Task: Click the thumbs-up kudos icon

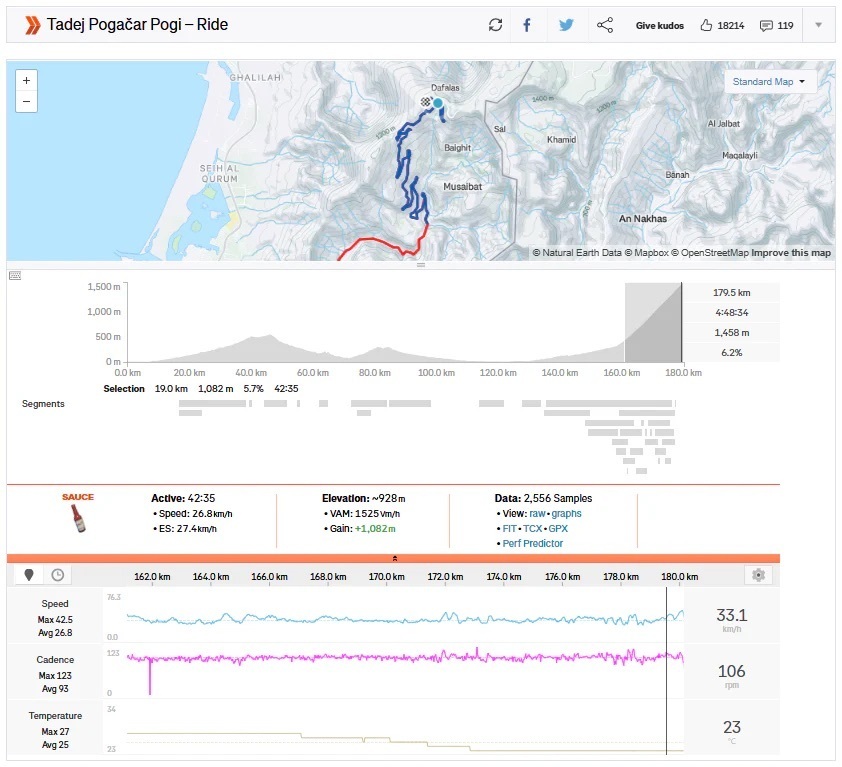Action: point(706,25)
